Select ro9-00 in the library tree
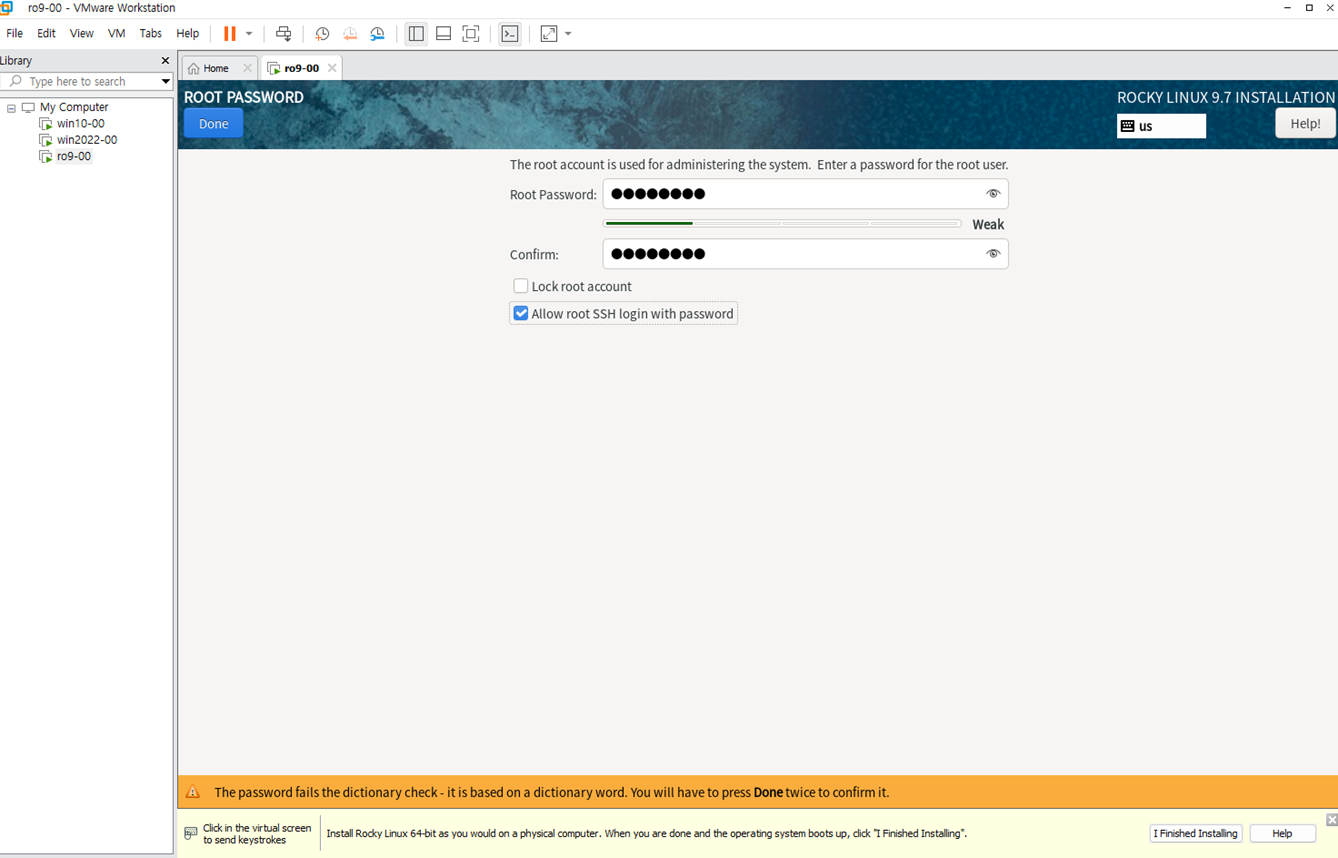 [x=73, y=157]
